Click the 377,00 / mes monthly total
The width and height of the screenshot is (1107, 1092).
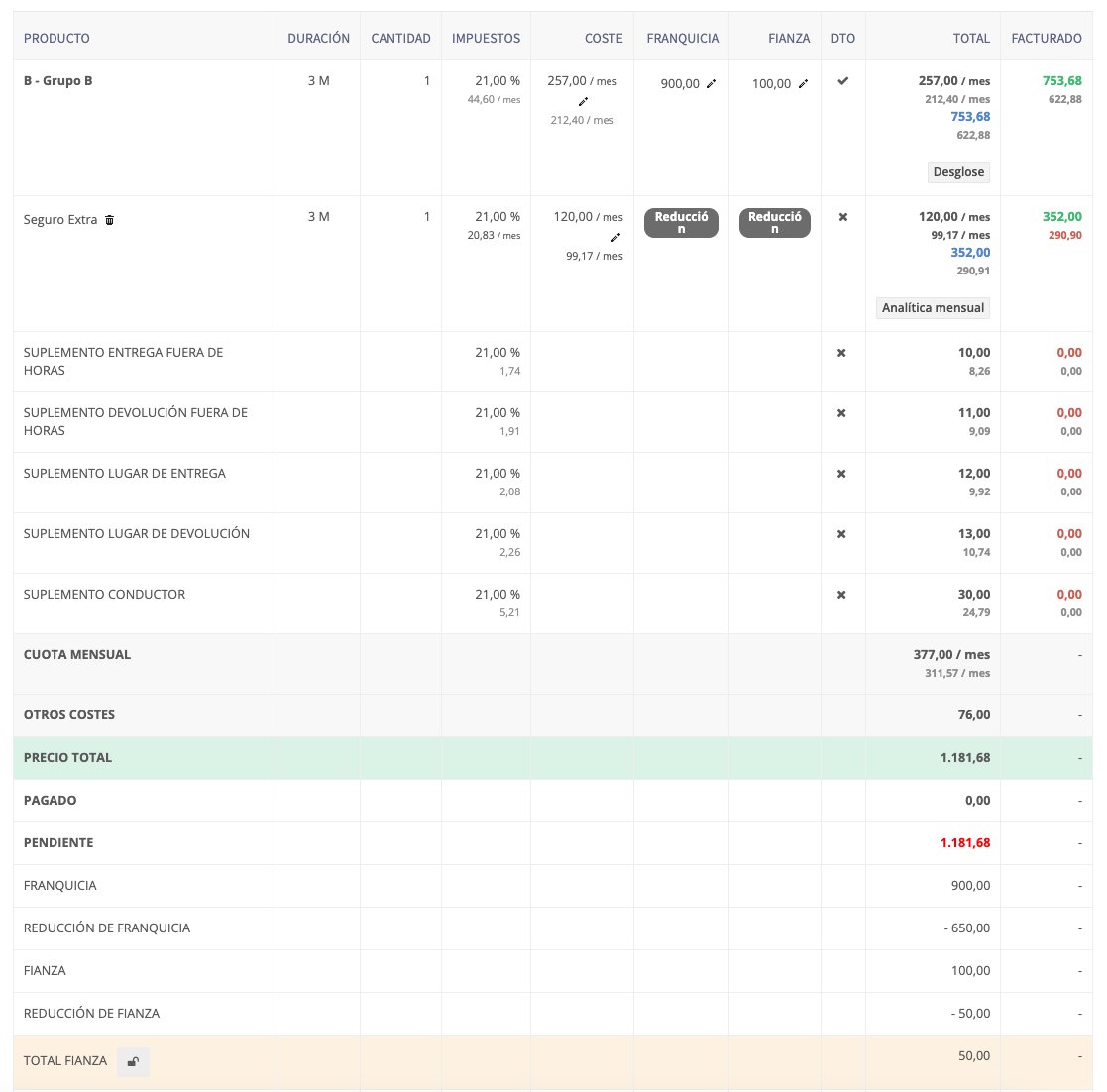[951, 654]
